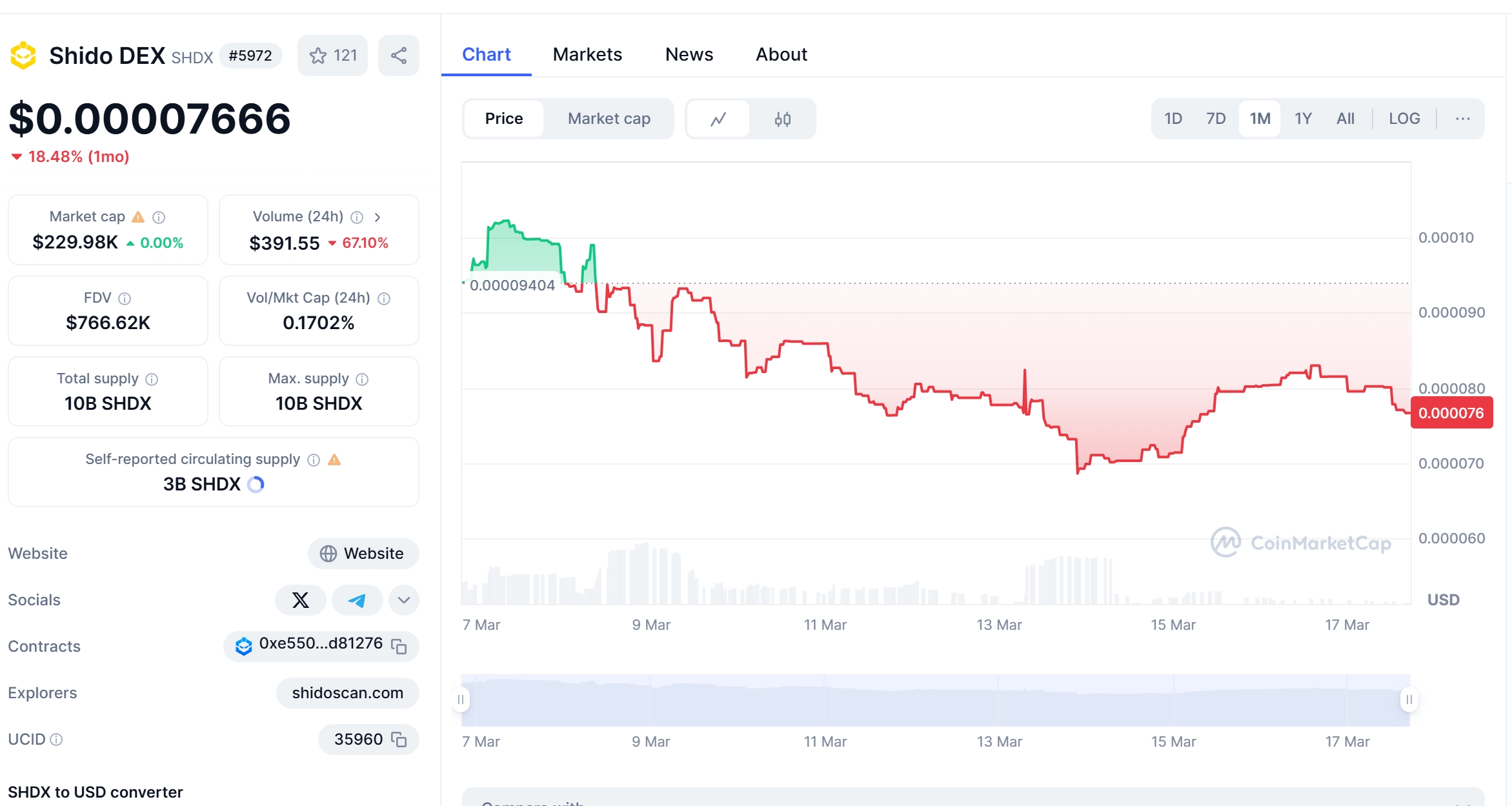Viewport: 1512px width, 806px height.
Task: Open the Markets tab
Action: pyautogui.click(x=587, y=54)
